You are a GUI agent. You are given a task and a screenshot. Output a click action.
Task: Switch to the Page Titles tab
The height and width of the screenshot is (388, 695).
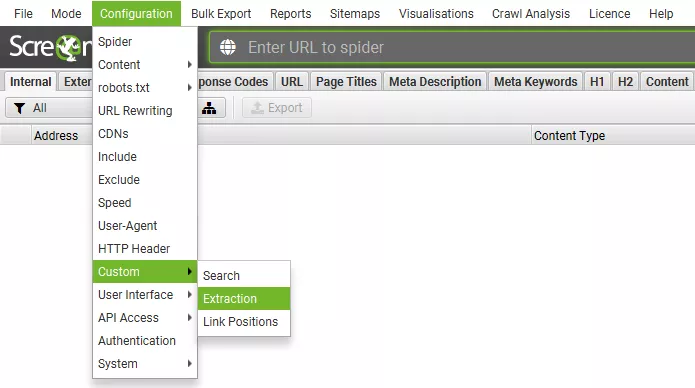tap(346, 82)
